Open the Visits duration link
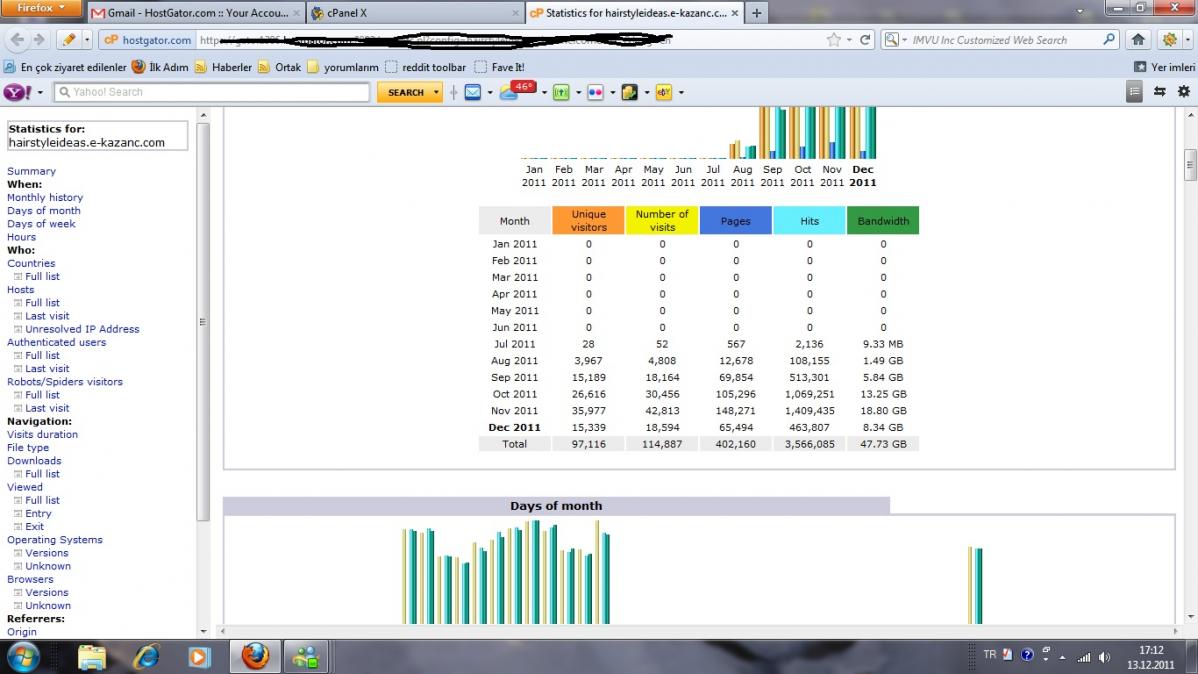Viewport: 1198px width, 674px height. (42, 434)
